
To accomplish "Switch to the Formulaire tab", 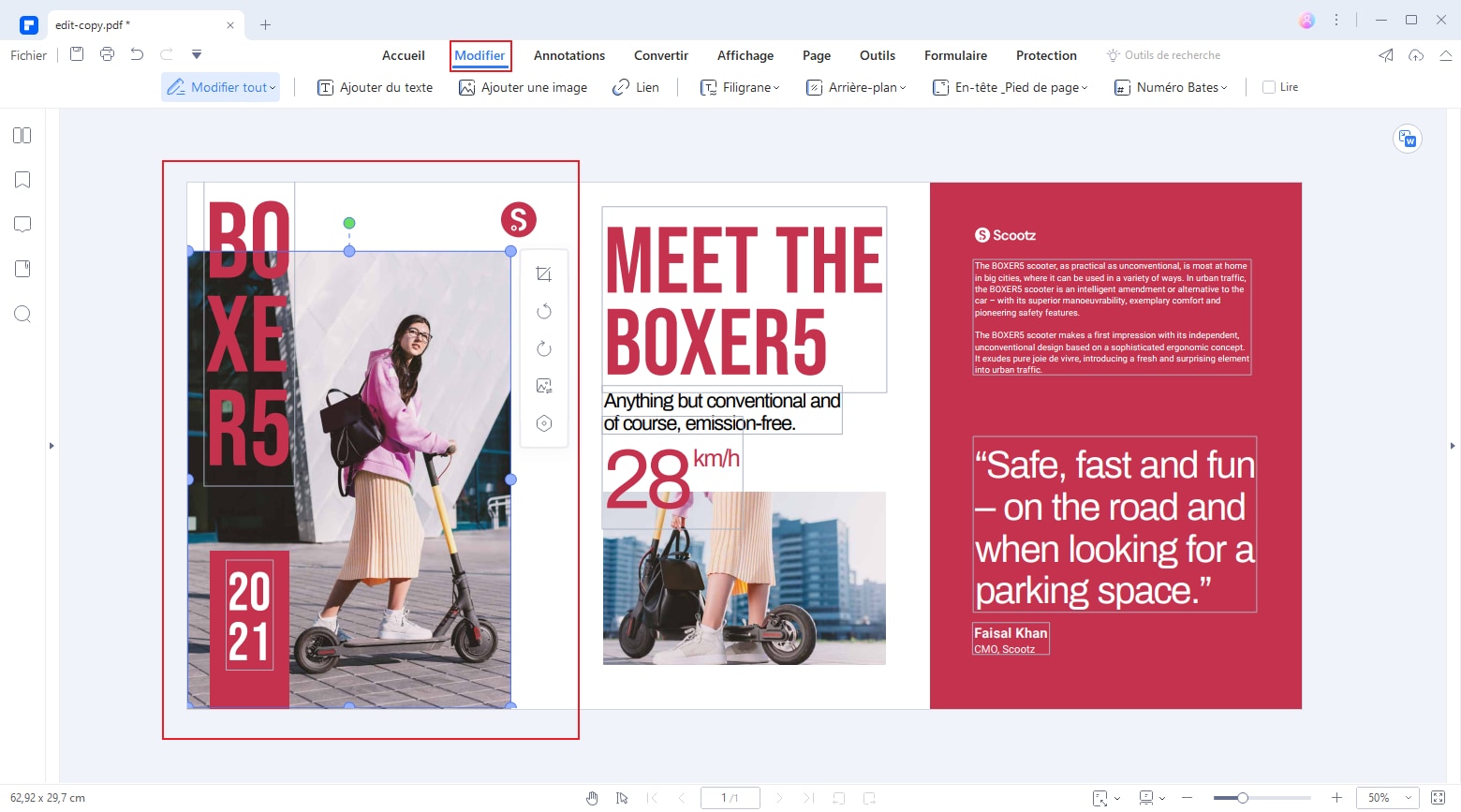I will tap(955, 55).
